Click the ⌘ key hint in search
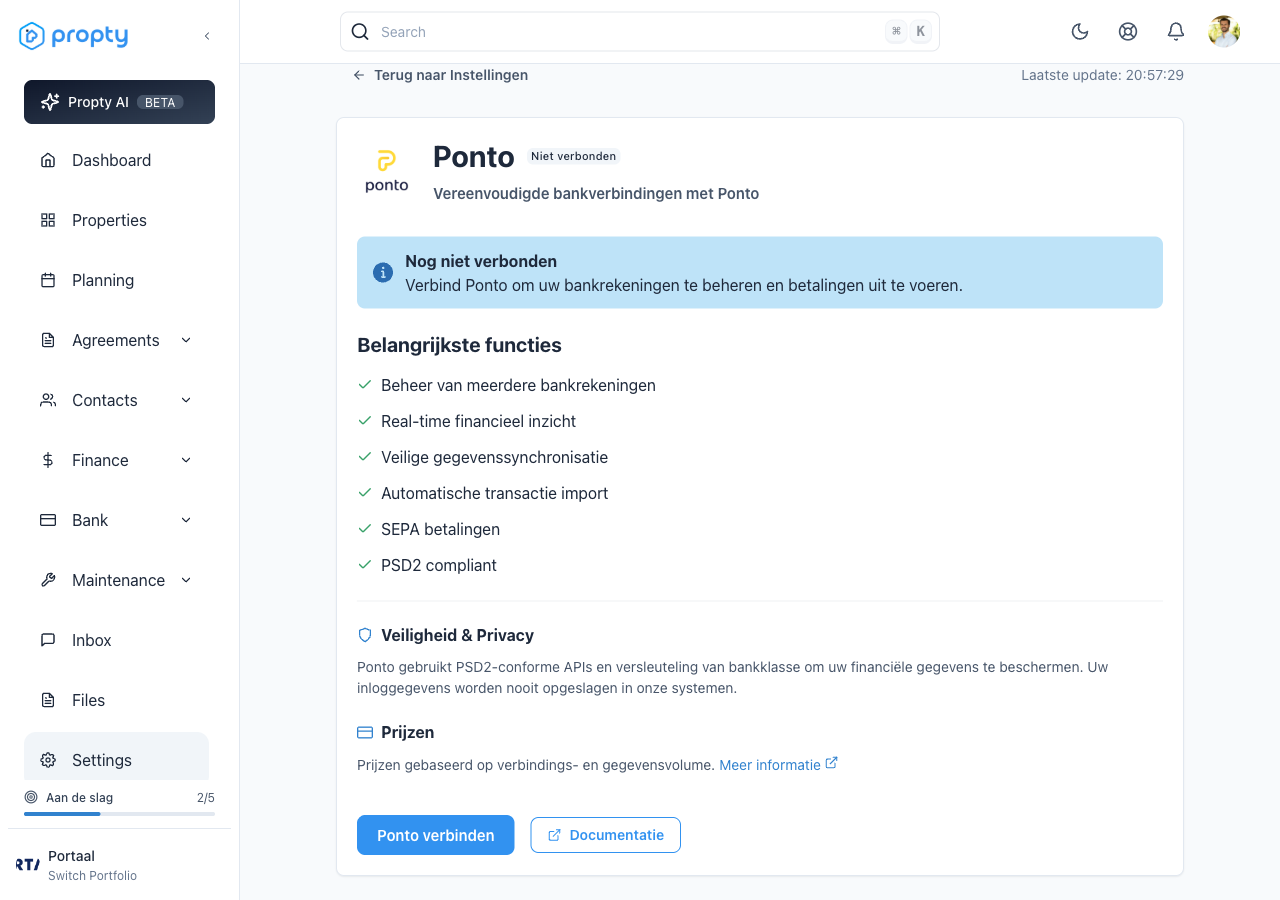 click(896, 32)
